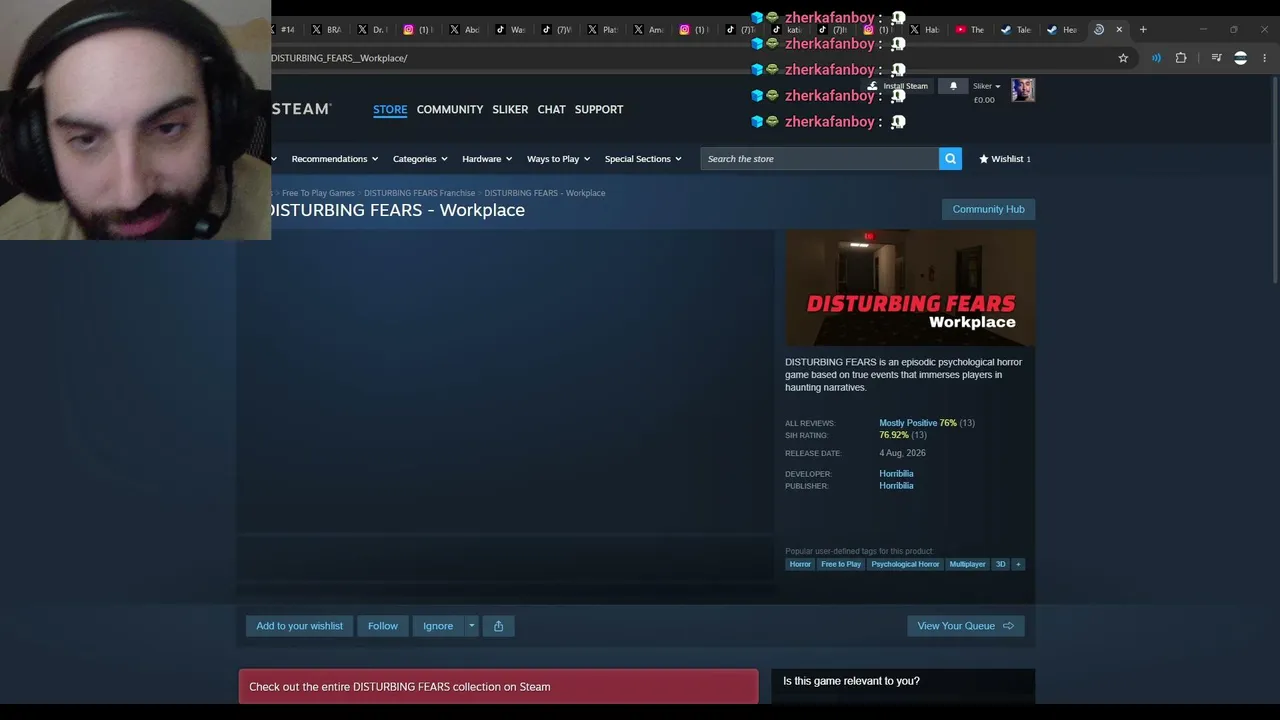The width and height of the screenshot is (1280, 720).
Task: Follow DISTURBING FEARS - Workplace
Action: point(383,626)
